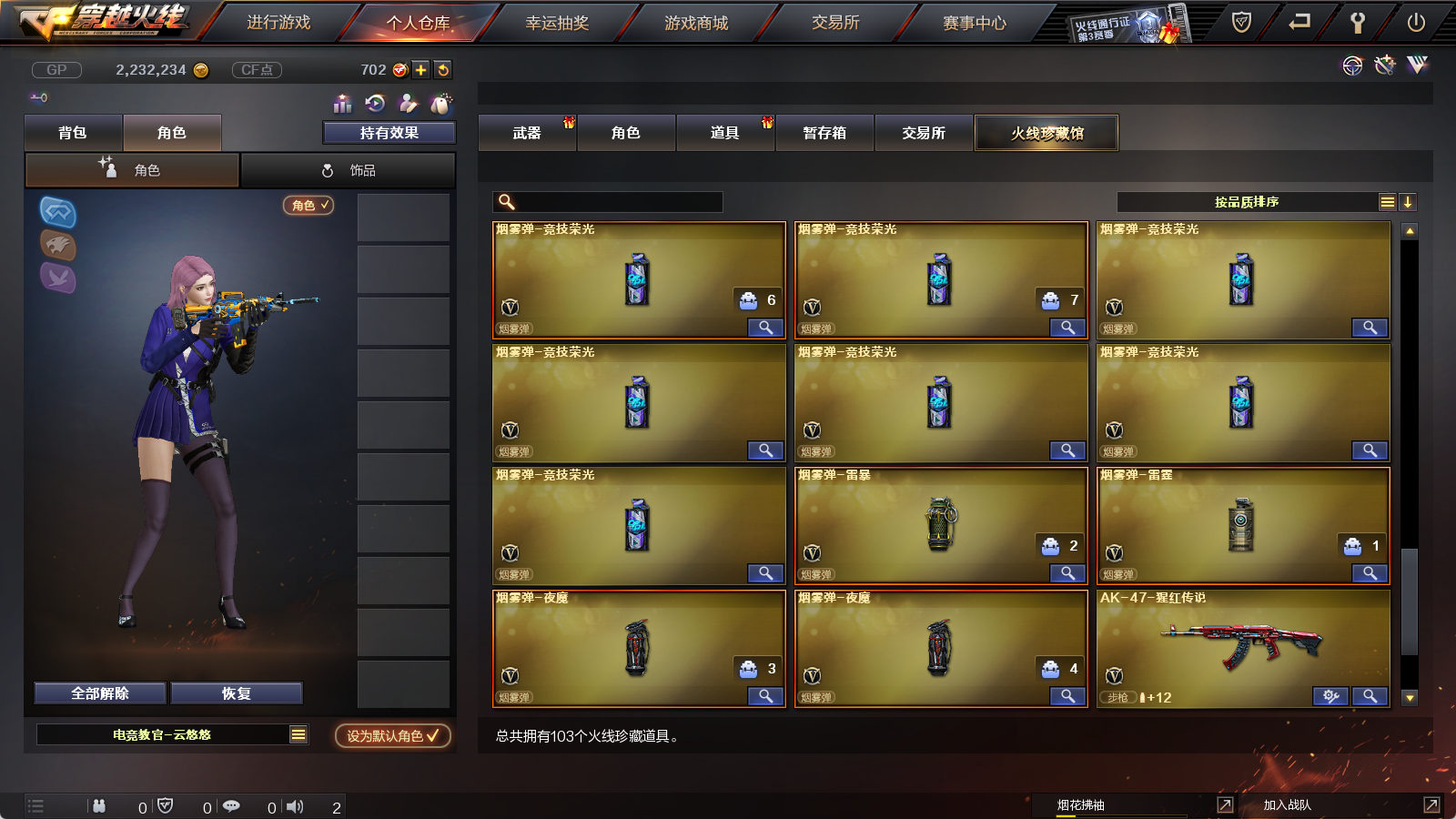Screen dimensions: 1456x819
Task: Click the inventory search input field
Action: click(x=608, y=202)
